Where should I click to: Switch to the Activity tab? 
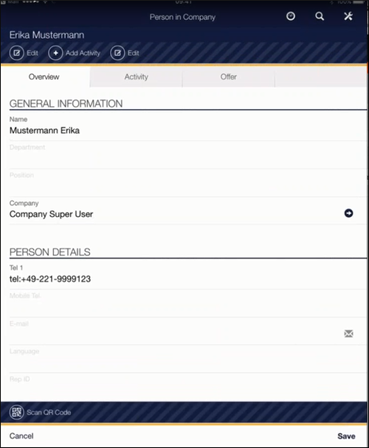click(x=136, y=77)
